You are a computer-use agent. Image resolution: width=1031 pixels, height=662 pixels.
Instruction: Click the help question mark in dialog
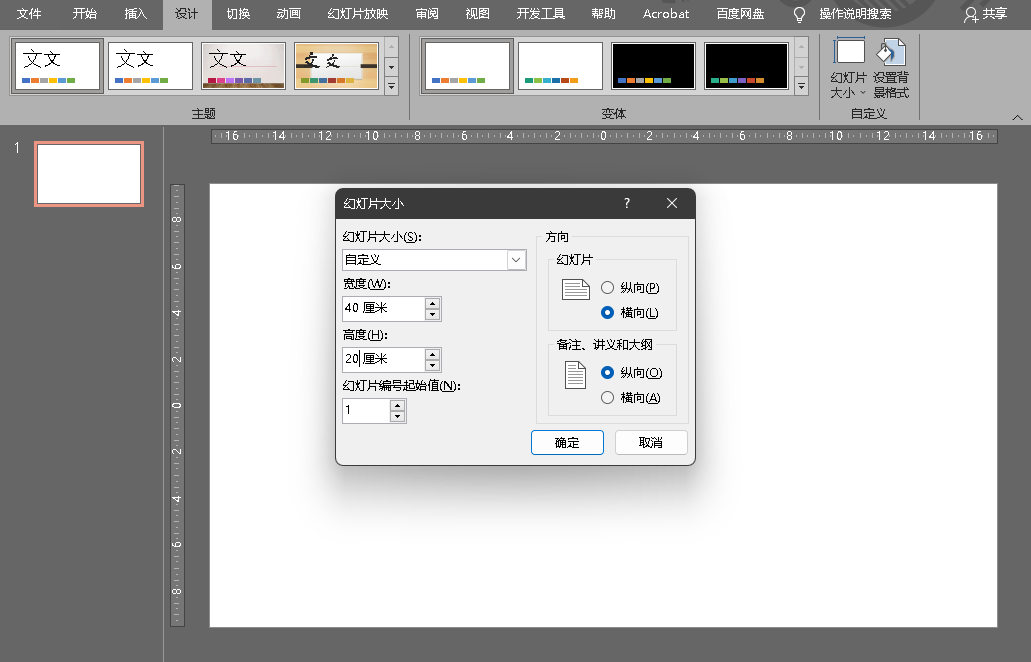tap(627, 203)
